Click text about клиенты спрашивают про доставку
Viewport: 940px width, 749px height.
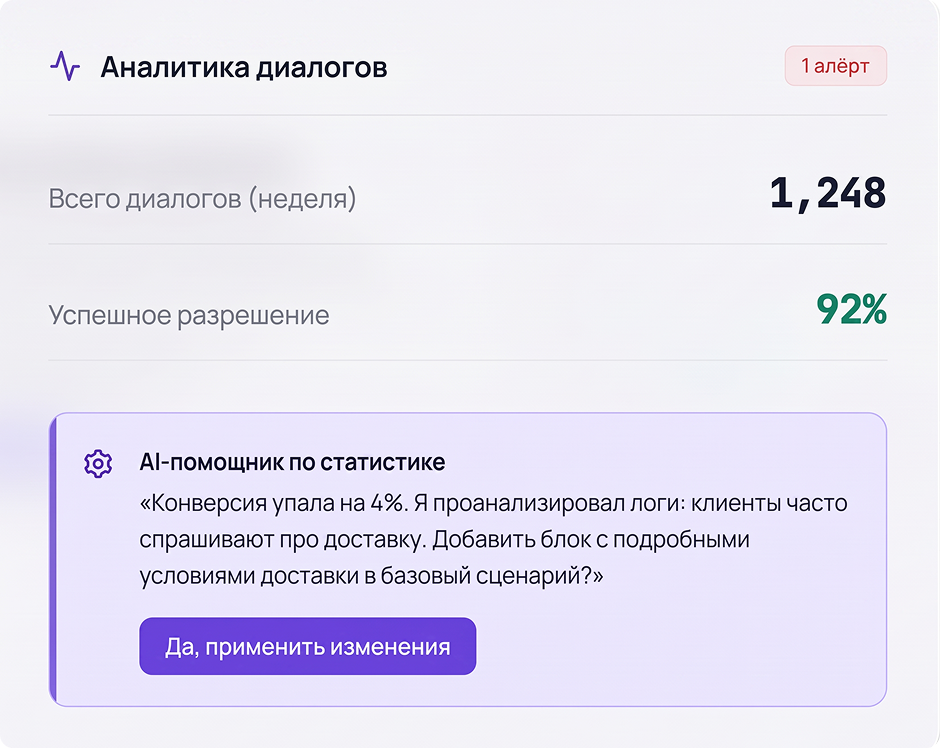click(493, 521)
